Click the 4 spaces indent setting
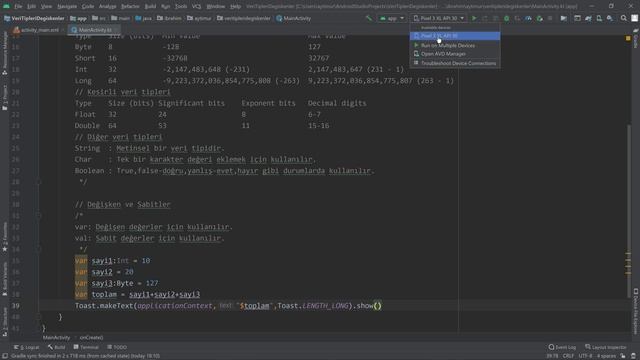The image size is (640, 360). (606, 356)
